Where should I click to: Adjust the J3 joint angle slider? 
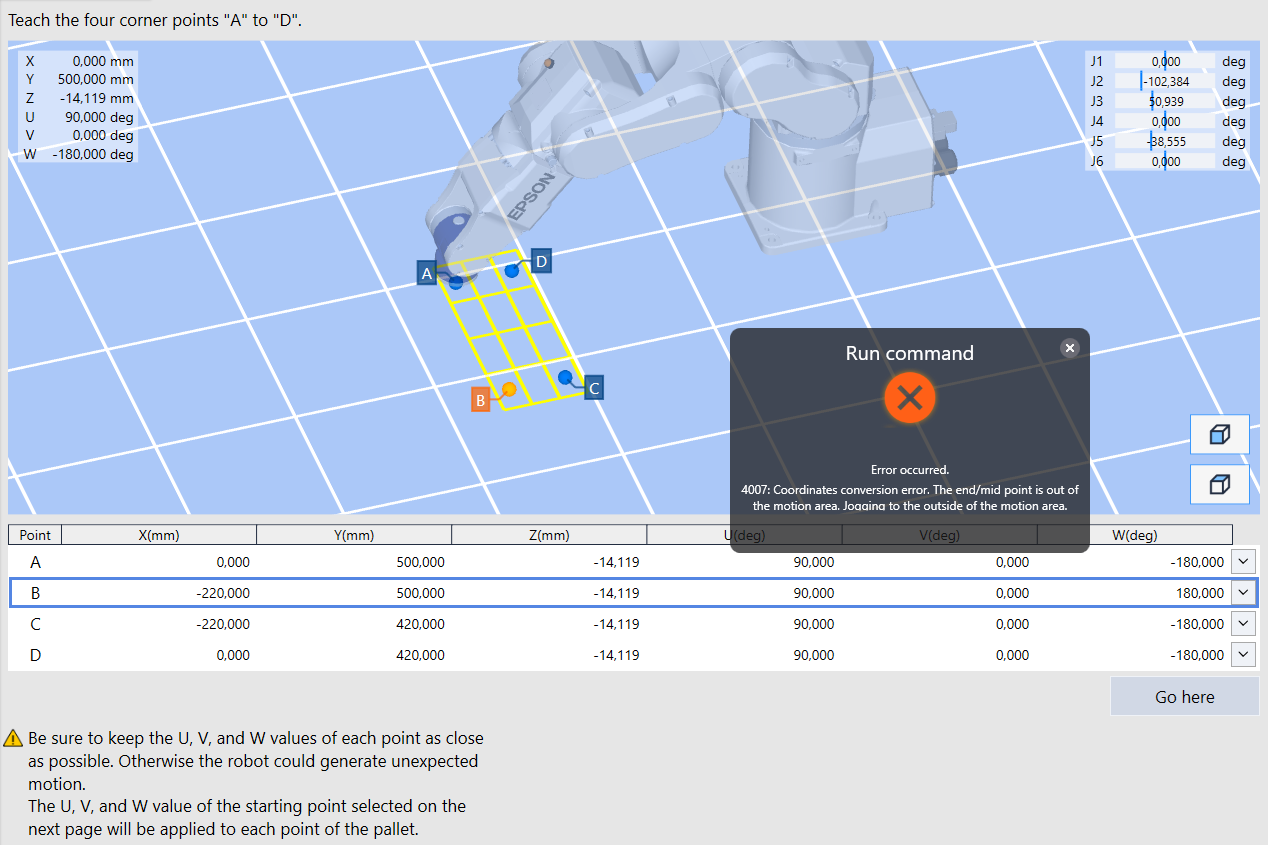[1165, 101]
